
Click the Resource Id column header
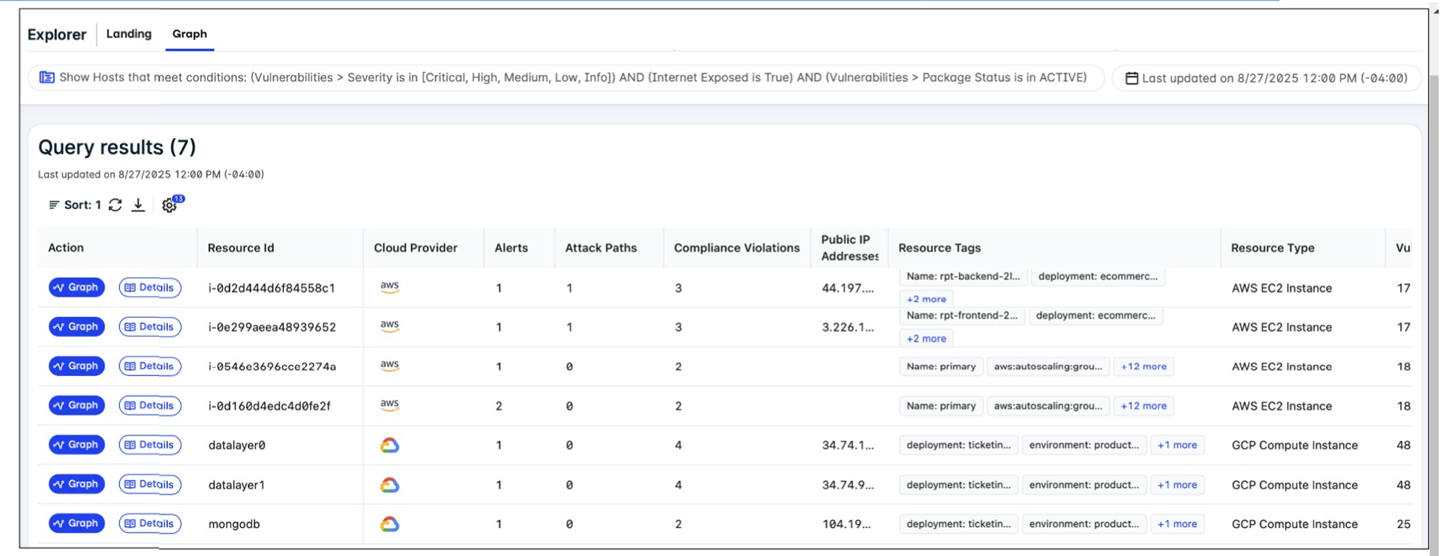(241, 248)
